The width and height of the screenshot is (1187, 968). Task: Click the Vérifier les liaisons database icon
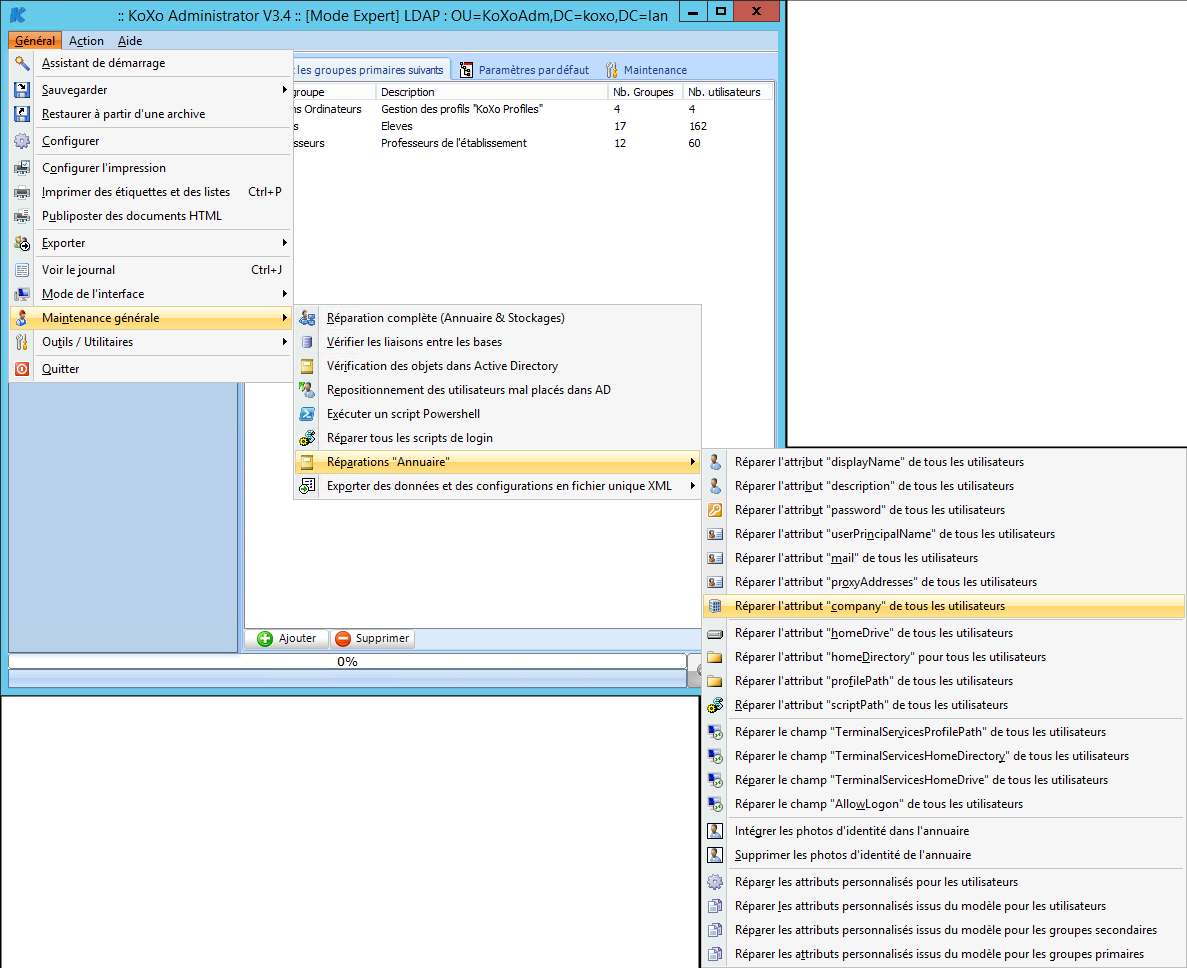pos(307,342)
